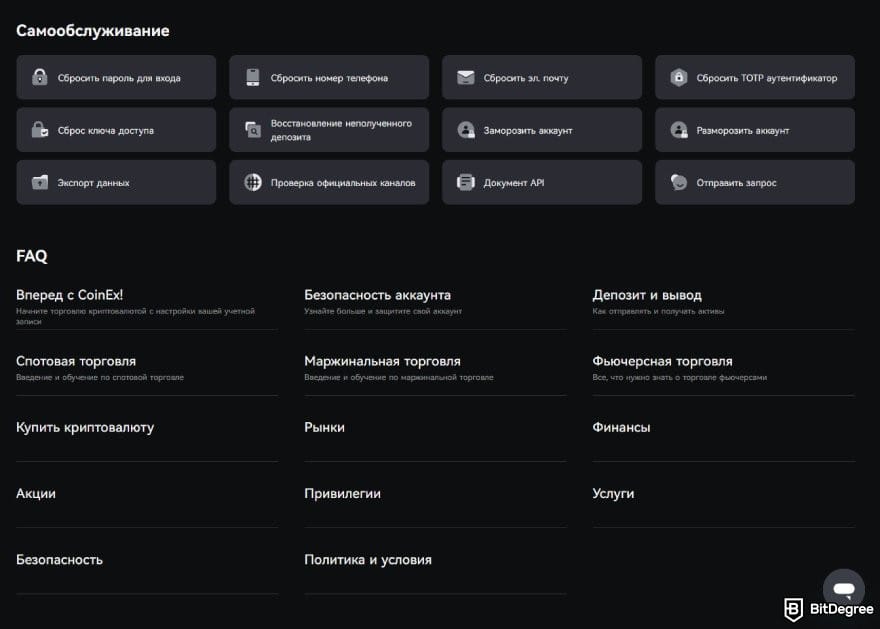View Акции FAQ section
Image resolution: width=880 pixels, height=629 pixels.
(36, 493)
